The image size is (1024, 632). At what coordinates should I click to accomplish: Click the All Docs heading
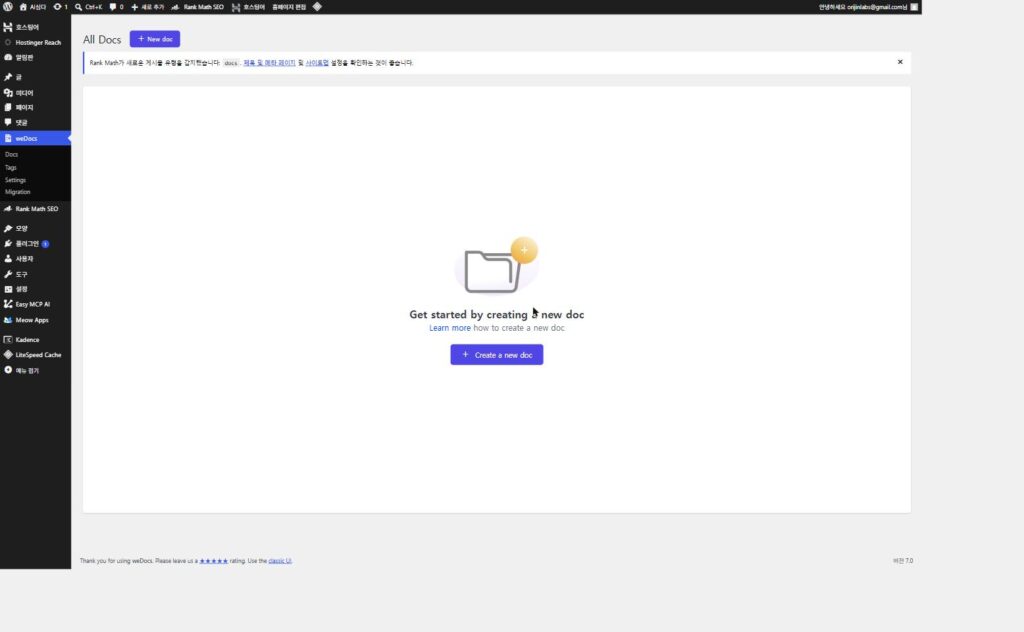pos(102,39)
